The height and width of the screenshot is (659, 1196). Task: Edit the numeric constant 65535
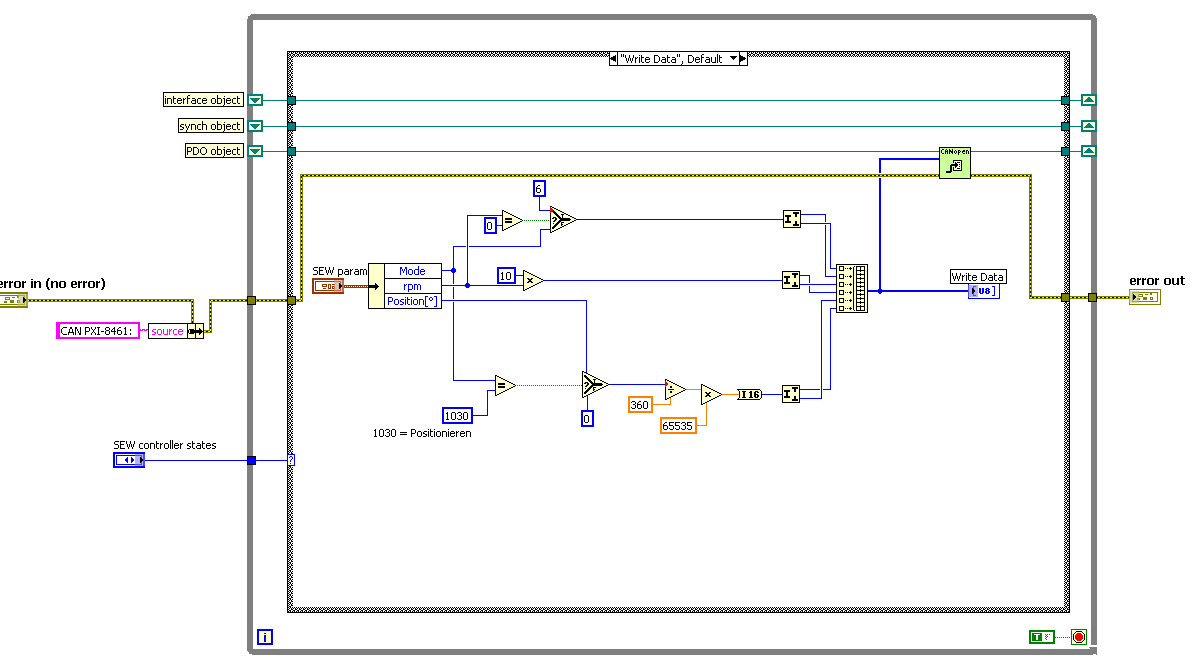click(678, 426)
